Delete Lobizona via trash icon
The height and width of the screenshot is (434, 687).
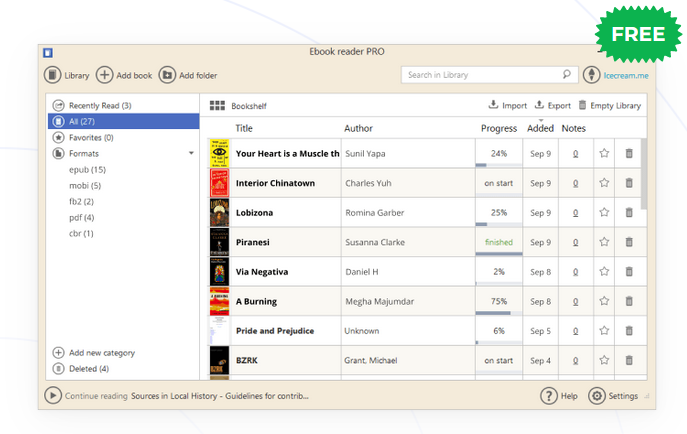point(629,212)
